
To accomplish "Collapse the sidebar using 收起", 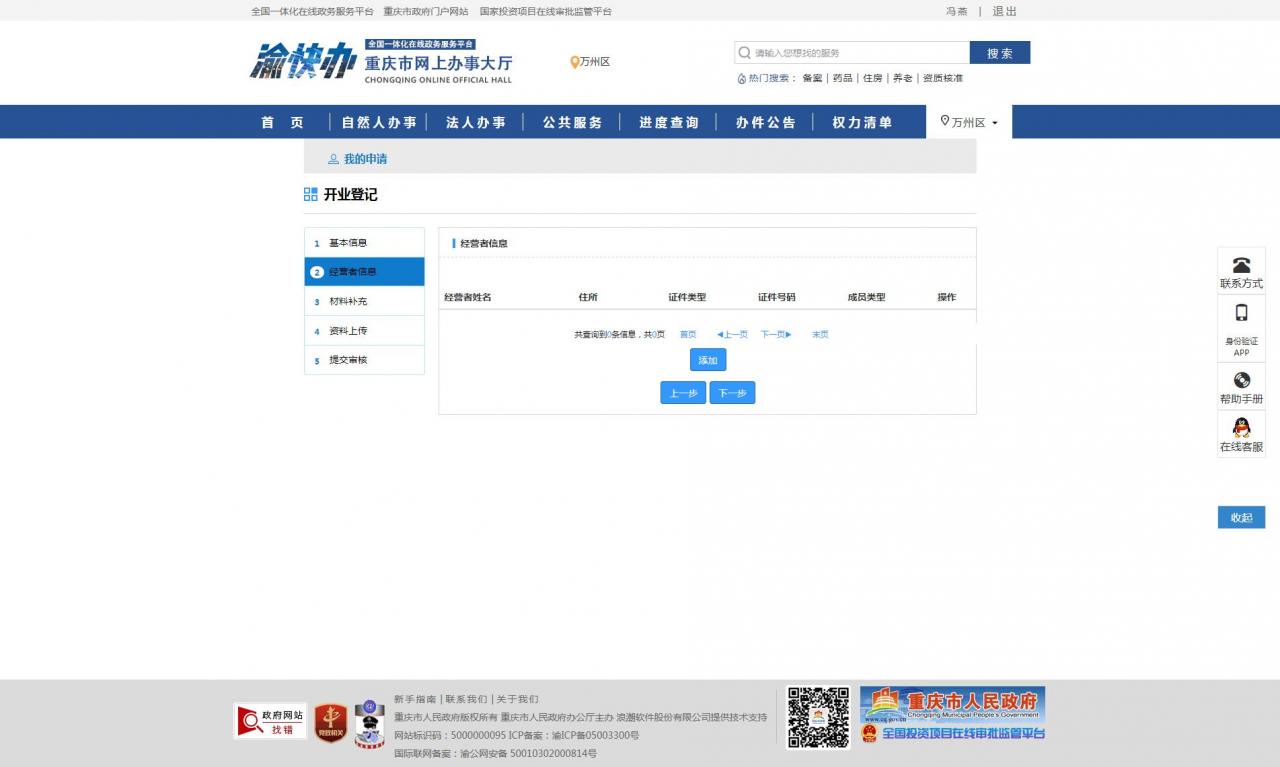I will pyautogui.click(x=1240, y=517).
